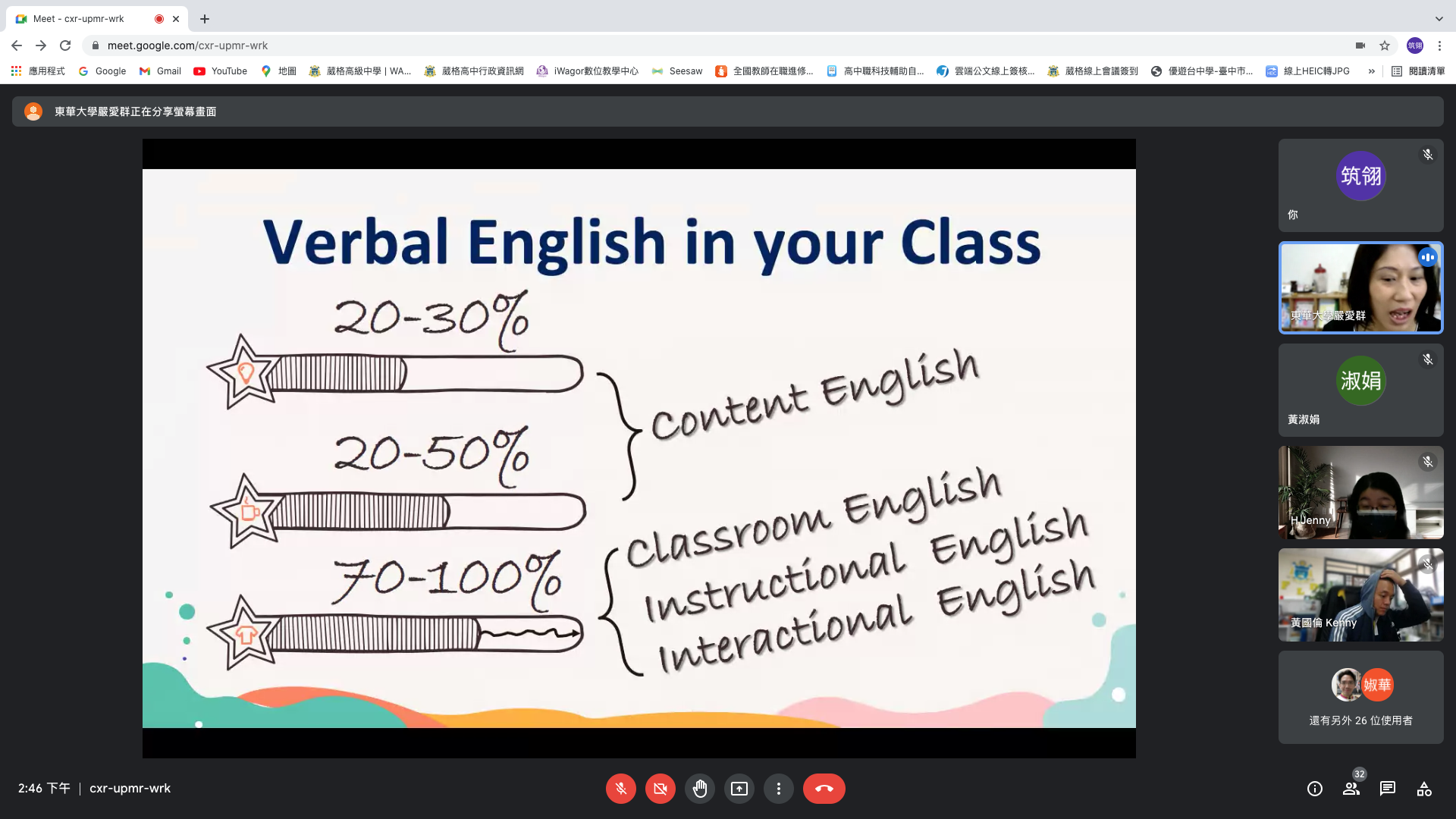1456x819 pixels.
Task: Expand hidden bookmarks with the chevron
Action: click(1371, 71)
